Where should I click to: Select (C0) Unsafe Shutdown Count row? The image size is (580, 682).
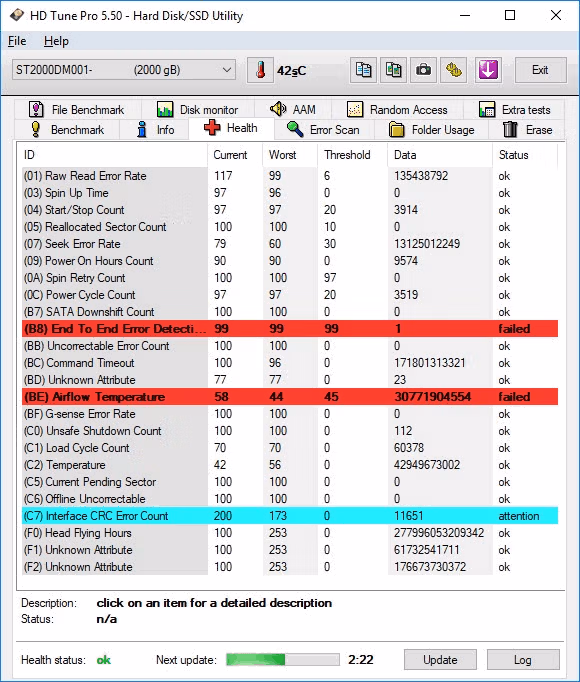(x=290, y=431)
